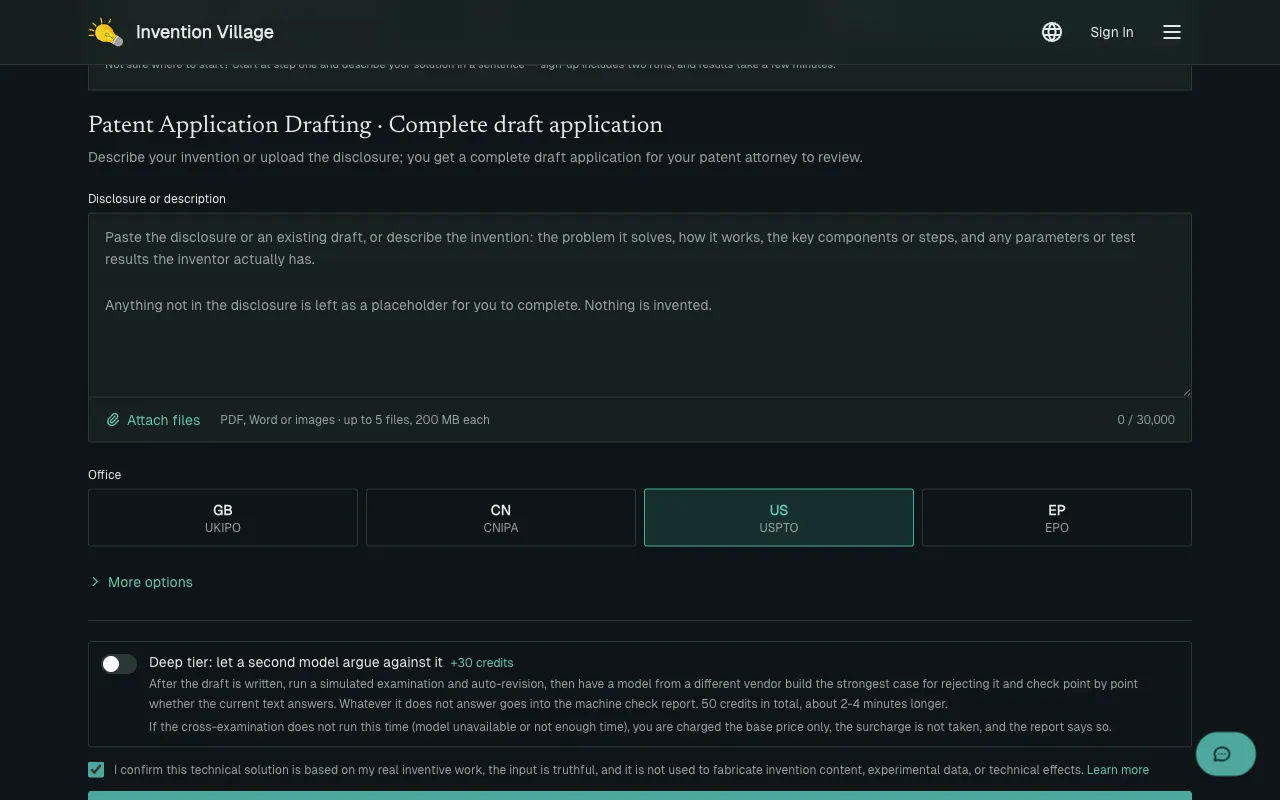
Task: Select the US USPTO office
Action: click(779, 517)
